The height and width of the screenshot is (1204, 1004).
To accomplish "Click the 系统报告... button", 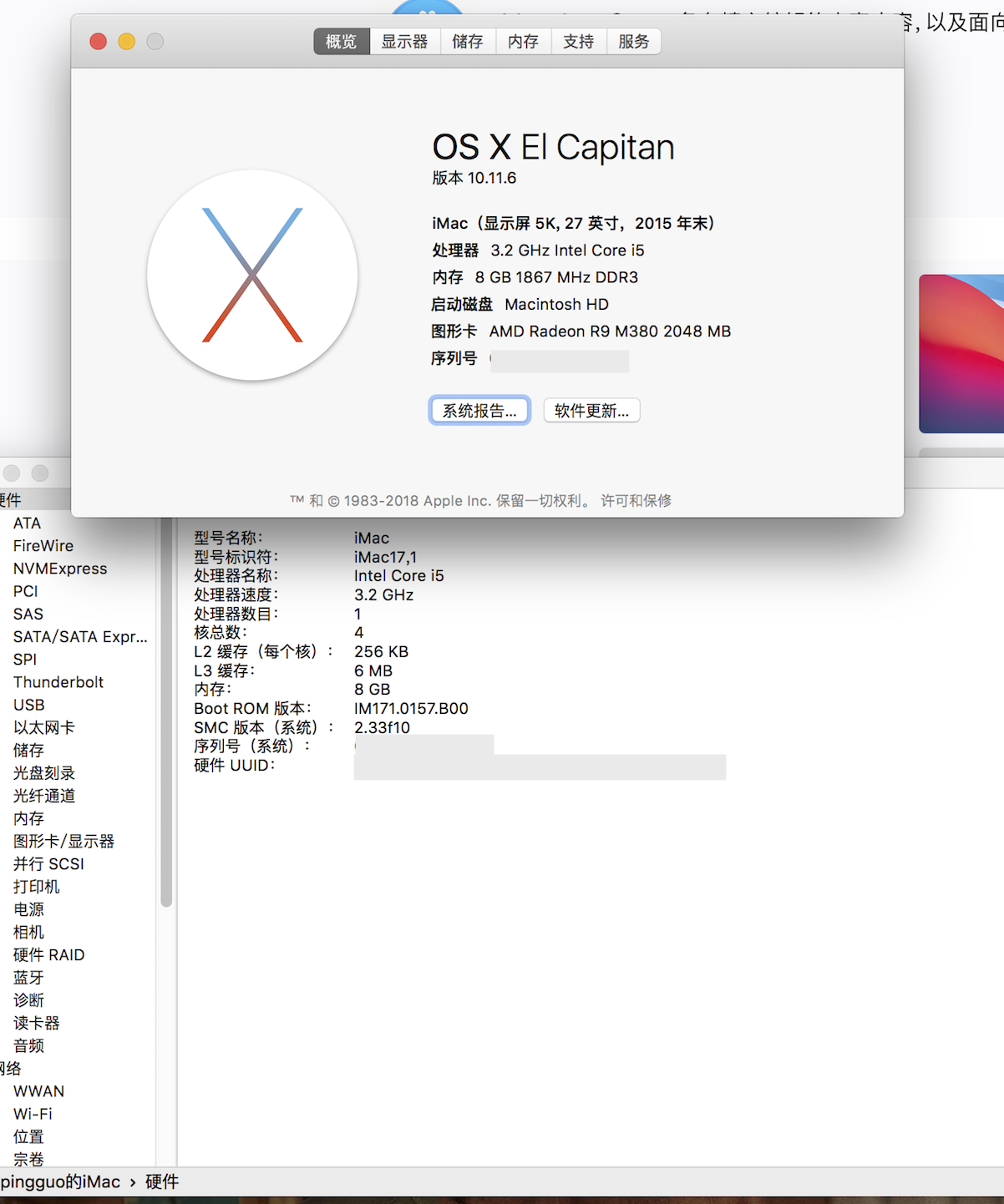I will pos(479,411).
